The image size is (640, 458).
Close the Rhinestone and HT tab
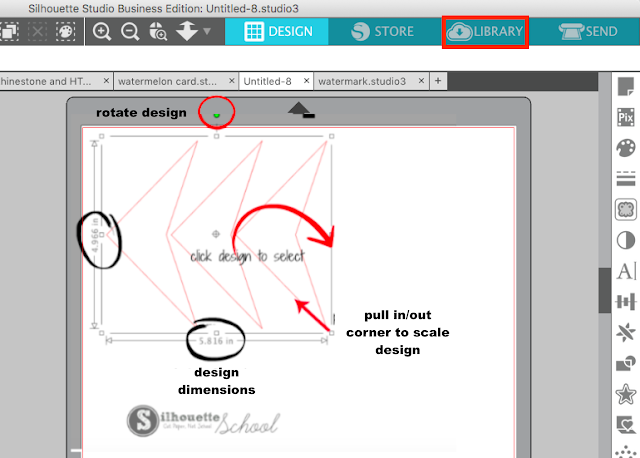(x=106, y=81)
